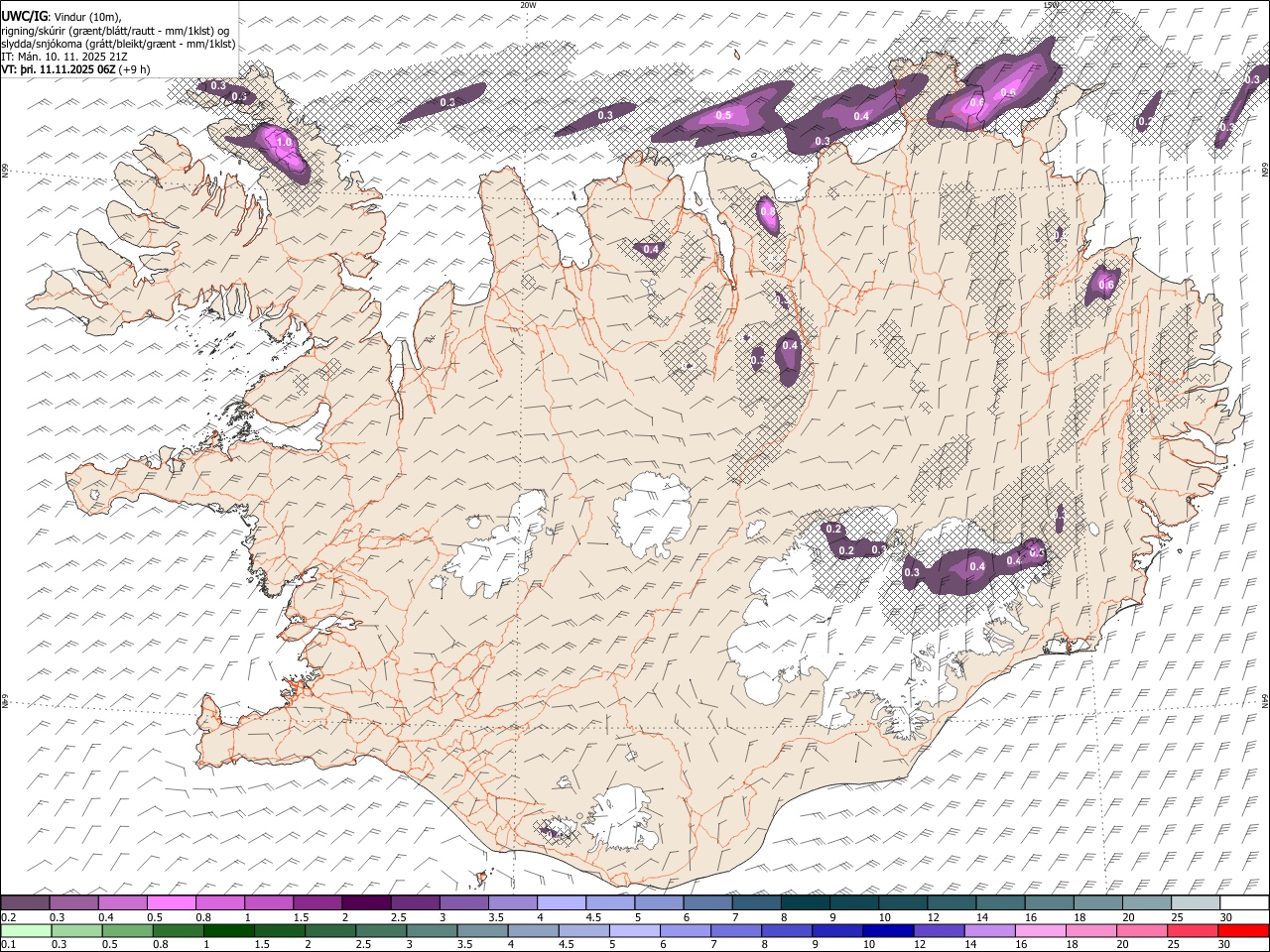Click the "0.8" snowfall value on the map
Screen dimensions: 1270x952
(x=767, y=210)
